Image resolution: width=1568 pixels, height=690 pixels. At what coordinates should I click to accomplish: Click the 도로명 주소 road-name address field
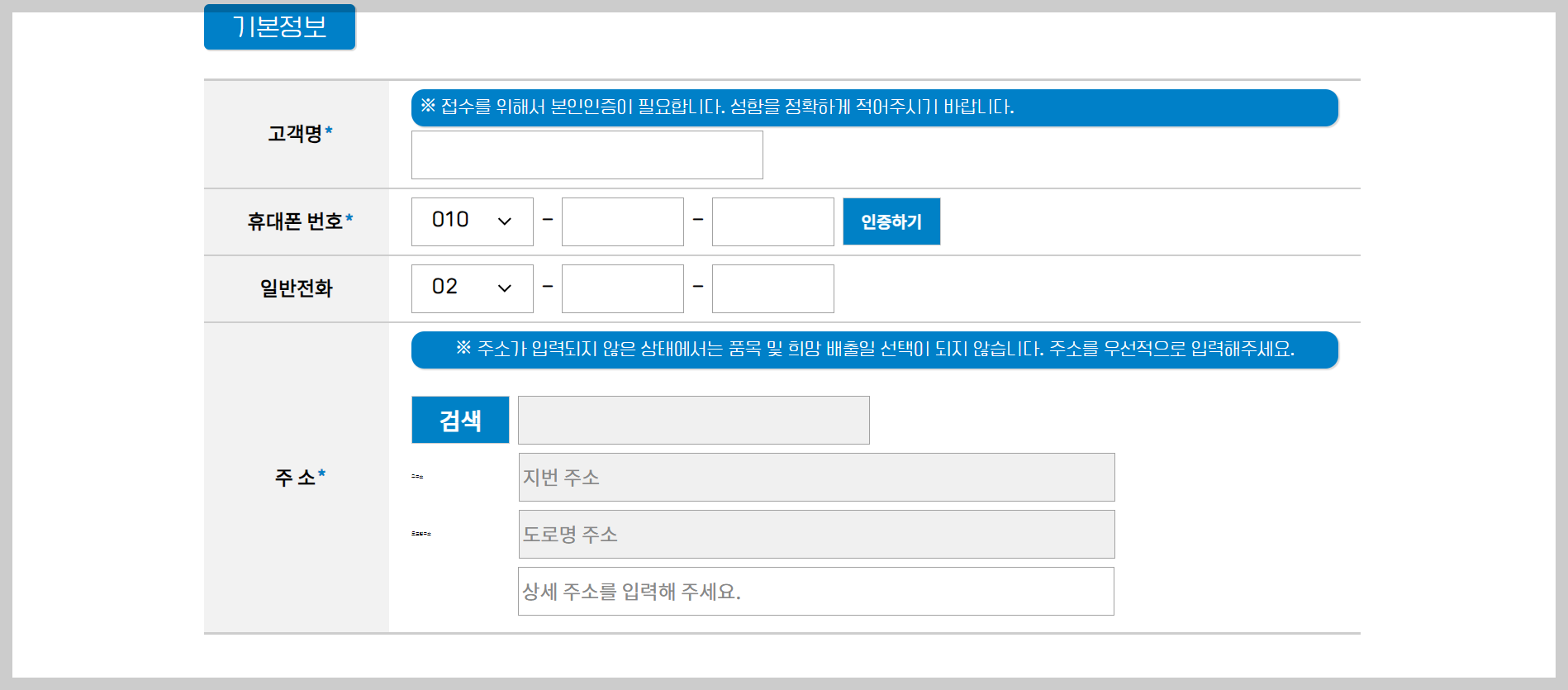point(815,534)
